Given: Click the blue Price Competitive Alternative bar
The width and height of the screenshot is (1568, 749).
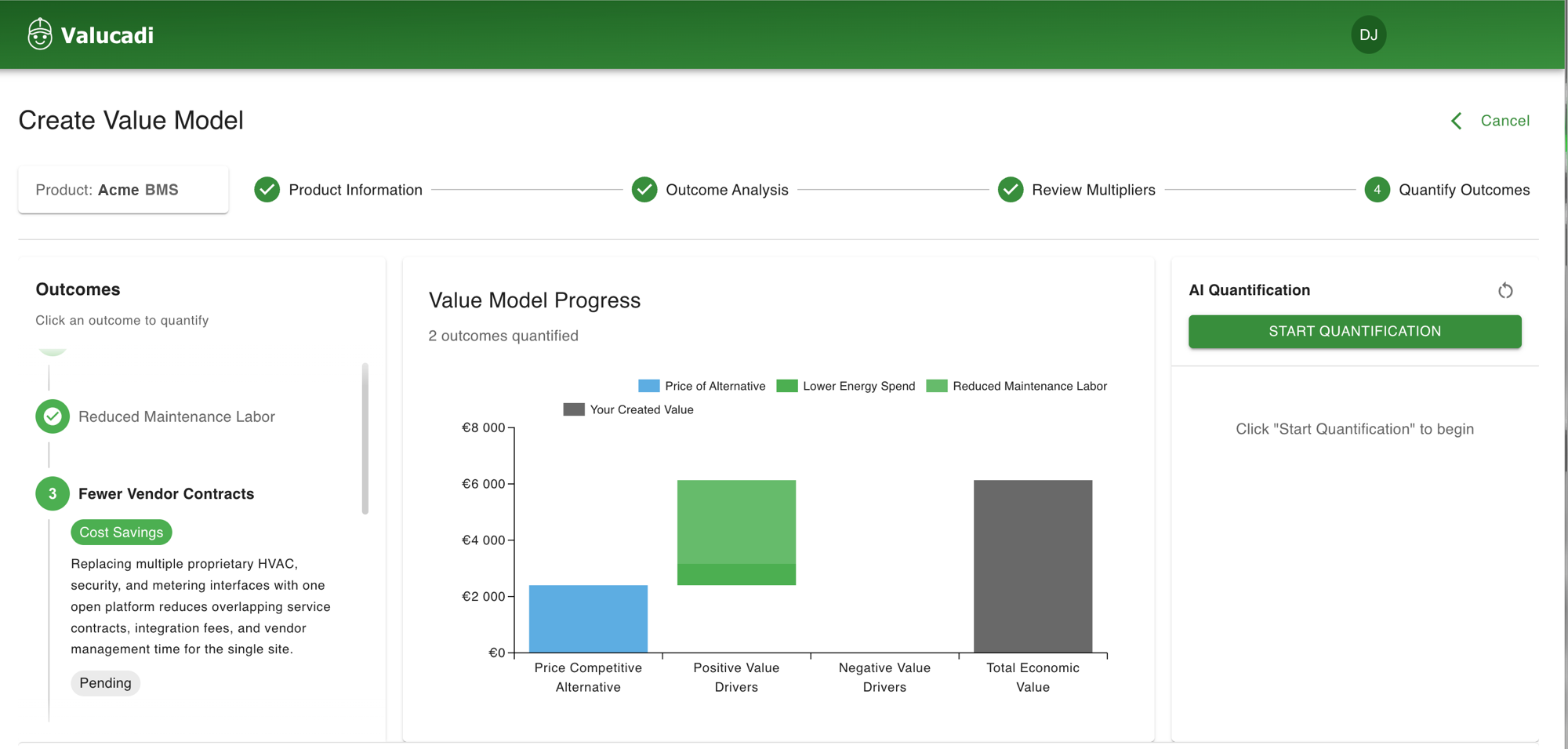Looking at the screenshot, I should pyautogui.click(x=588, y=619).
